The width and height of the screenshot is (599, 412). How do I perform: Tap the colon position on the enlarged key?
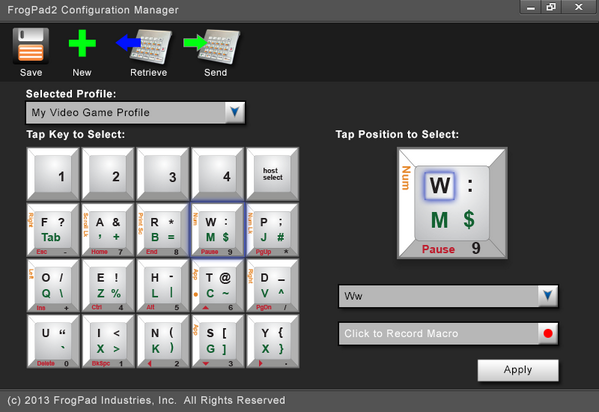point(470,186)
